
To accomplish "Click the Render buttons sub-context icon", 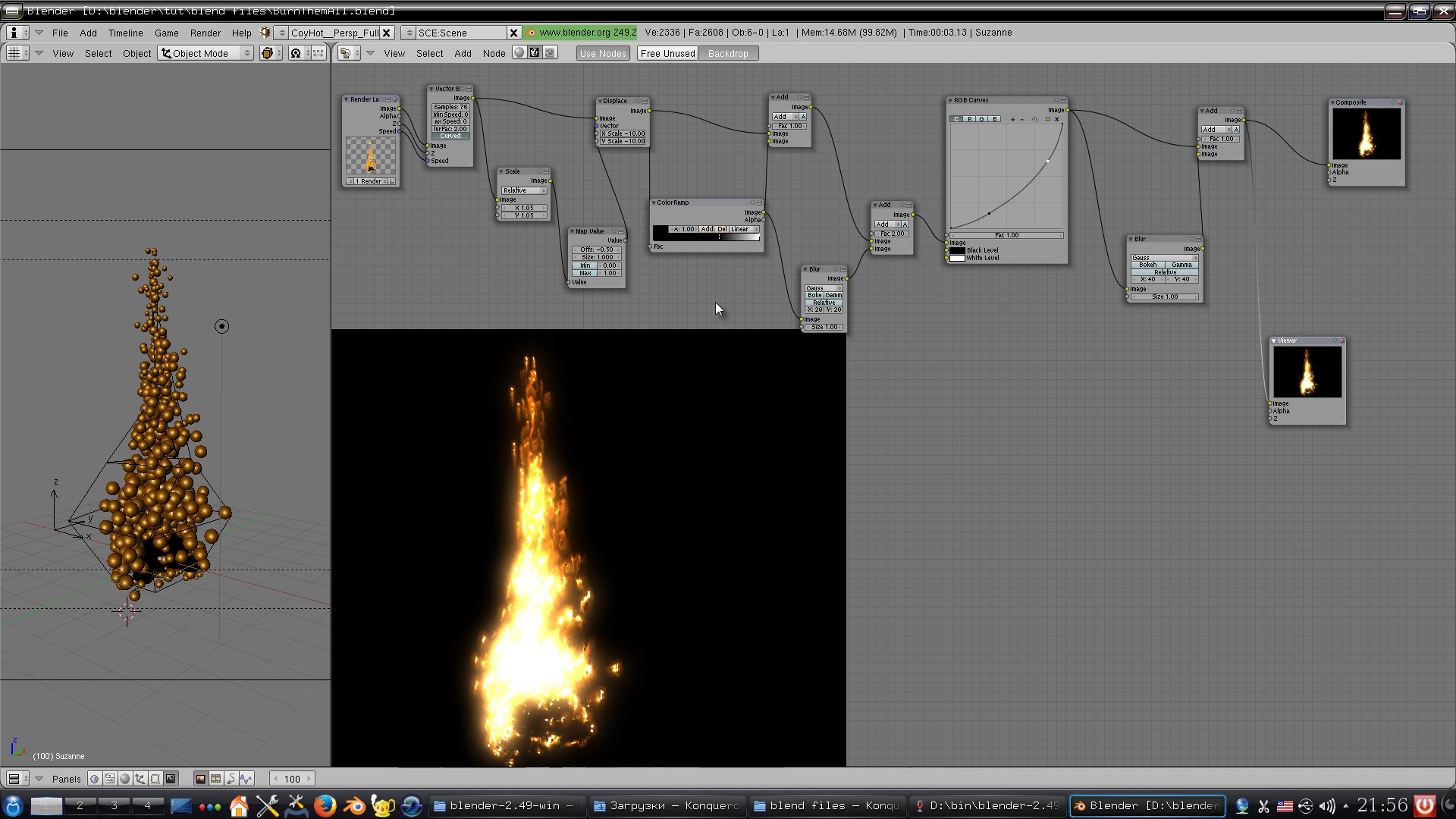I will click(x=200, y=779).
